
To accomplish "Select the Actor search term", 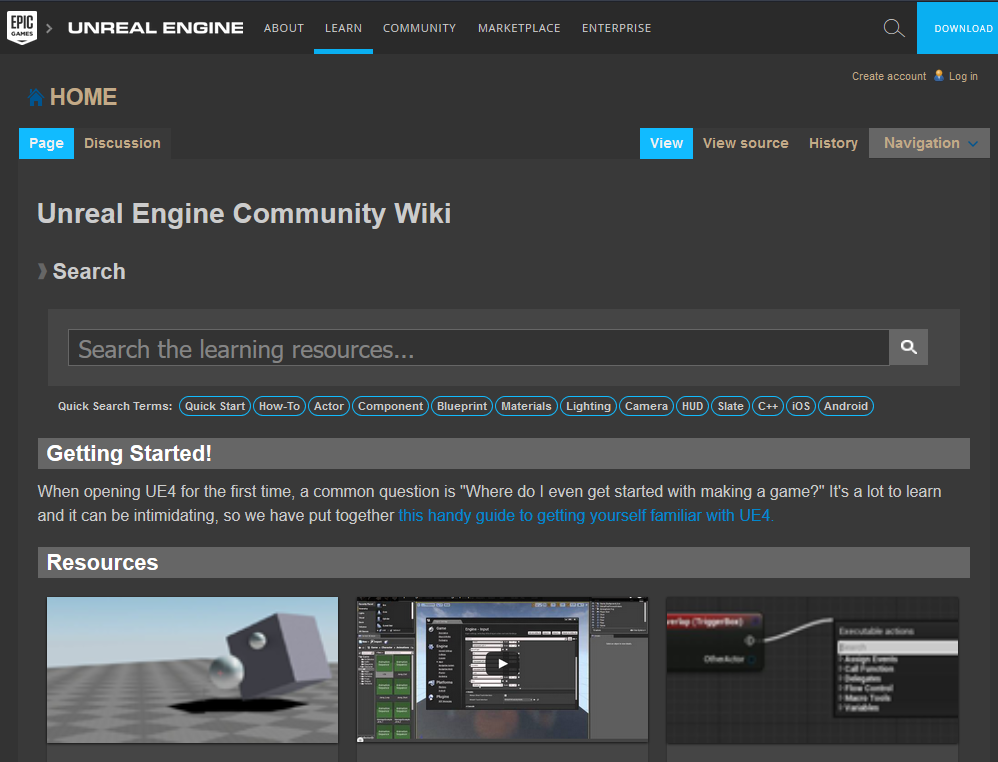I will pyautogui.click(x=328, y=406).
